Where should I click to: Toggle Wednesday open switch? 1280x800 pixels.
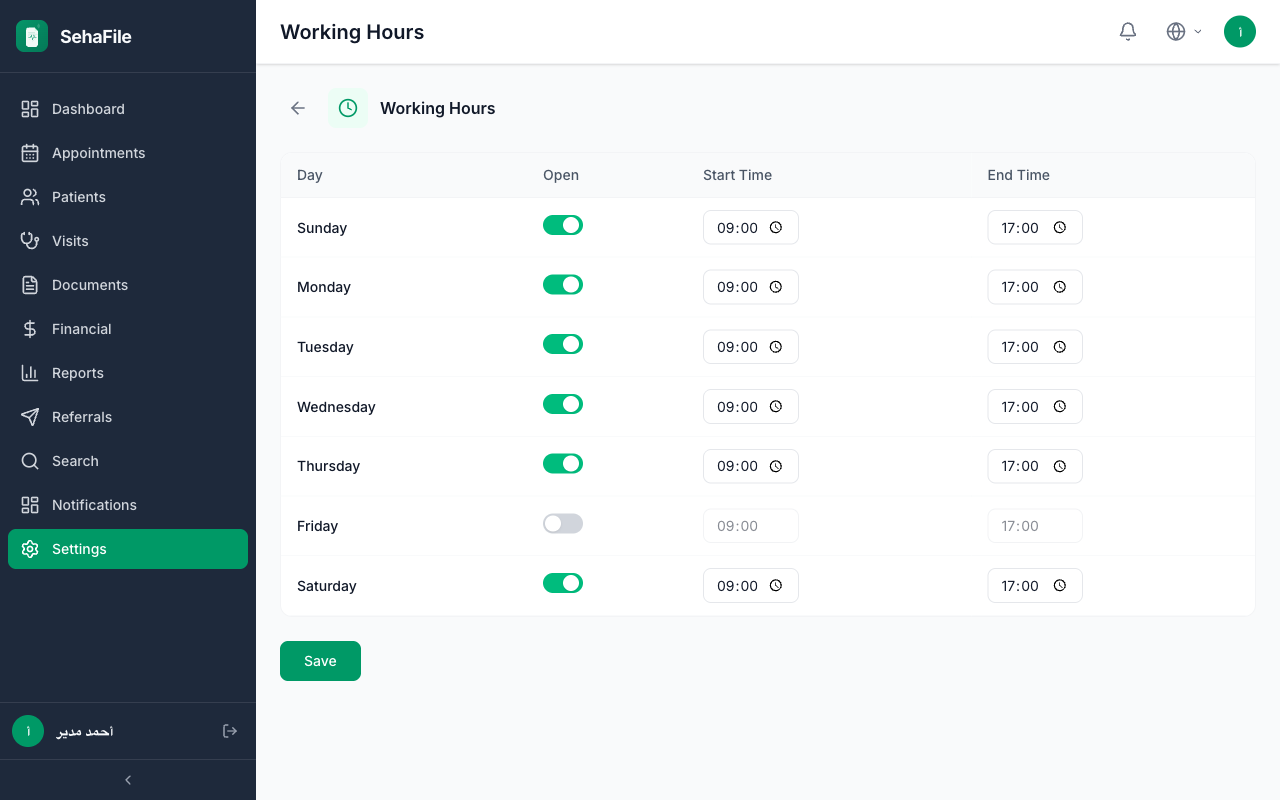coord(563,404)
